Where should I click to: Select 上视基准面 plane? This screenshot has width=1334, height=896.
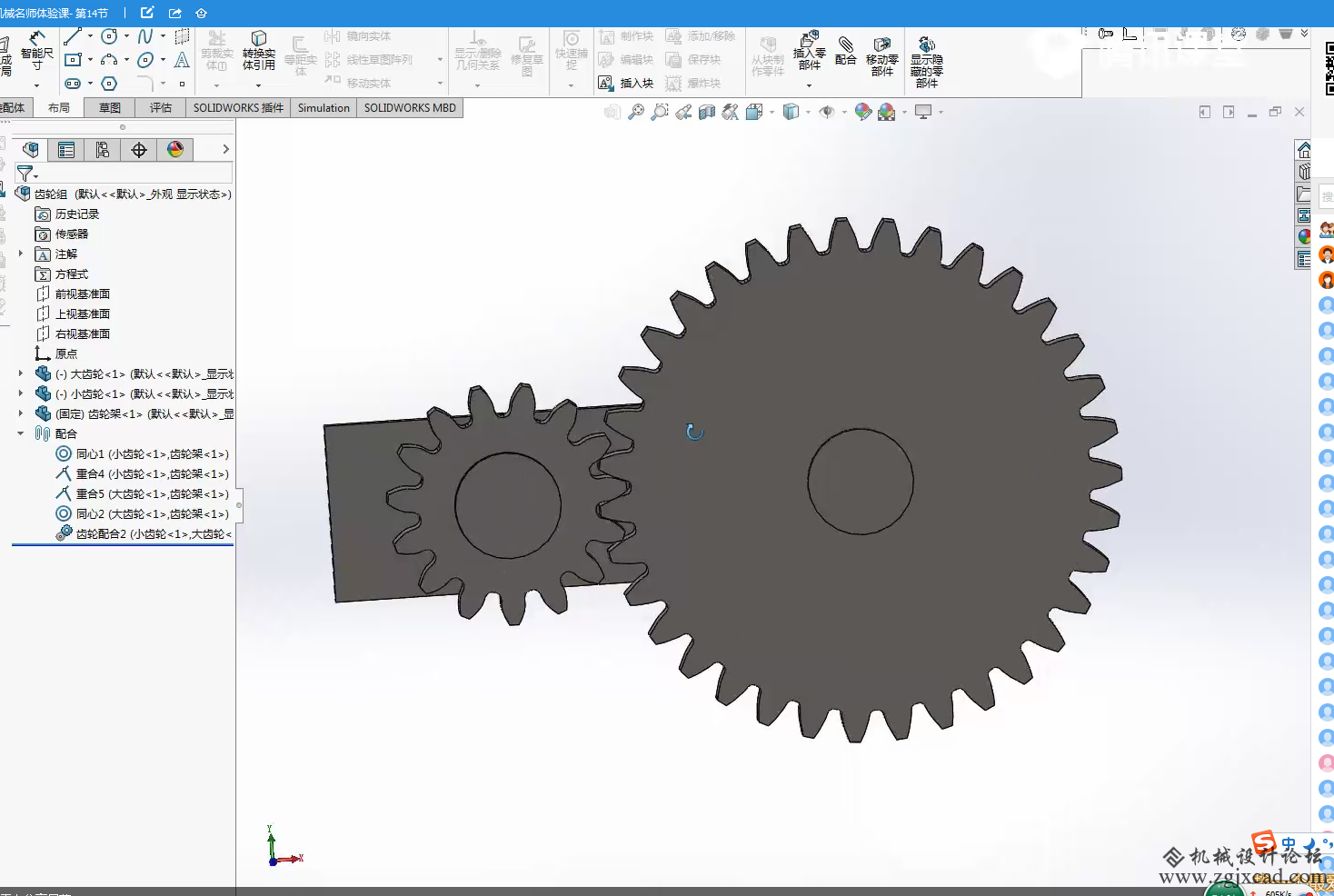(x=83, y=314)
